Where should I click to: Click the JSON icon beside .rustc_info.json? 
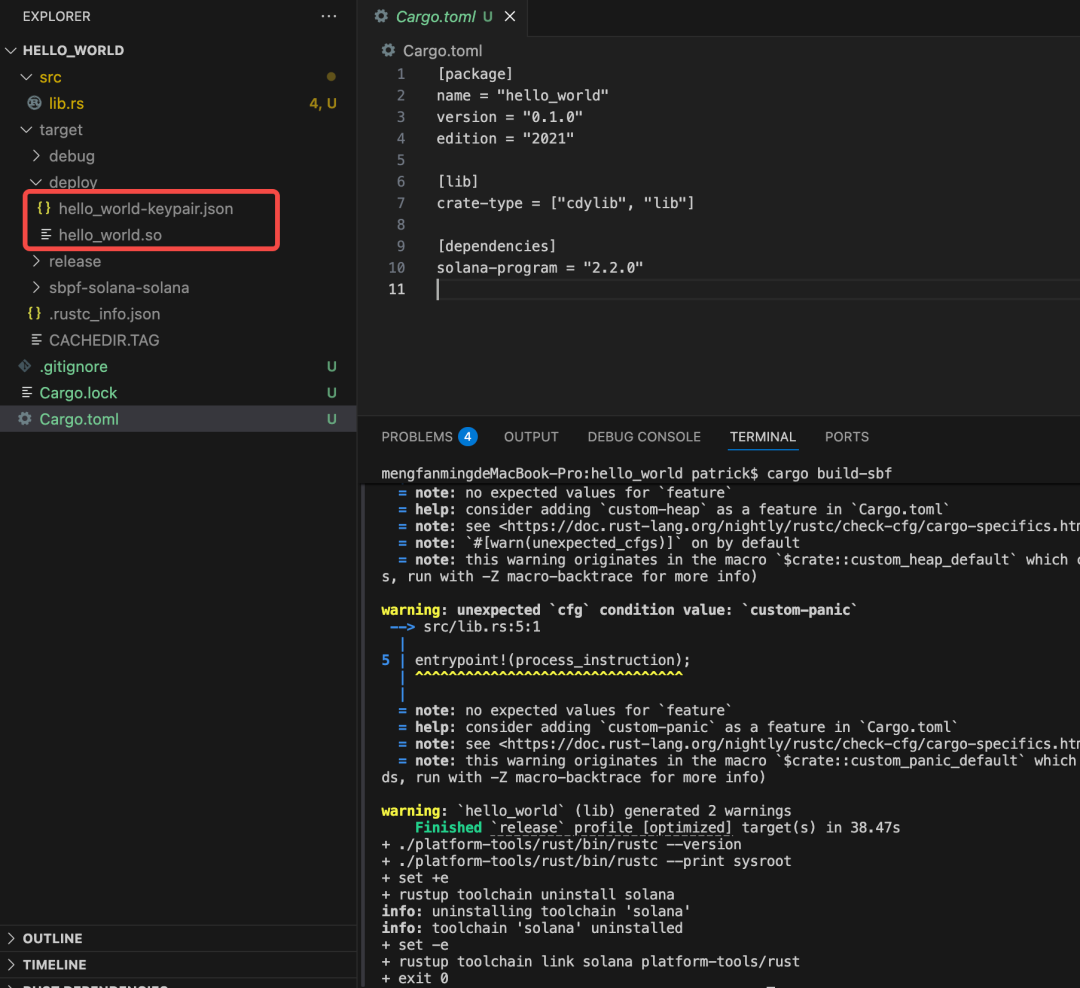pyautogui.click(x=35, y=314)
